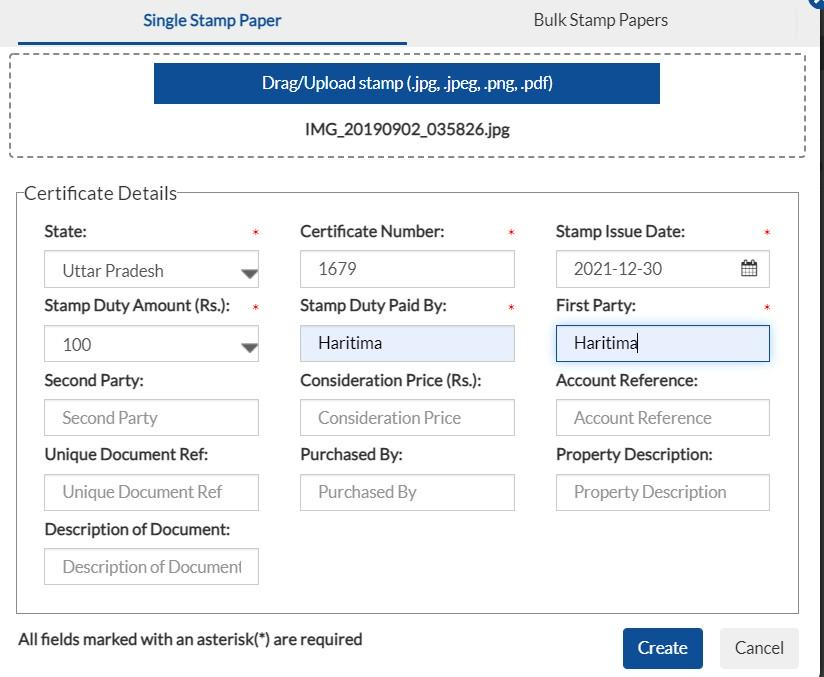Focus the Purchased By input field
The image size is (824, 677).
point(407,493)
